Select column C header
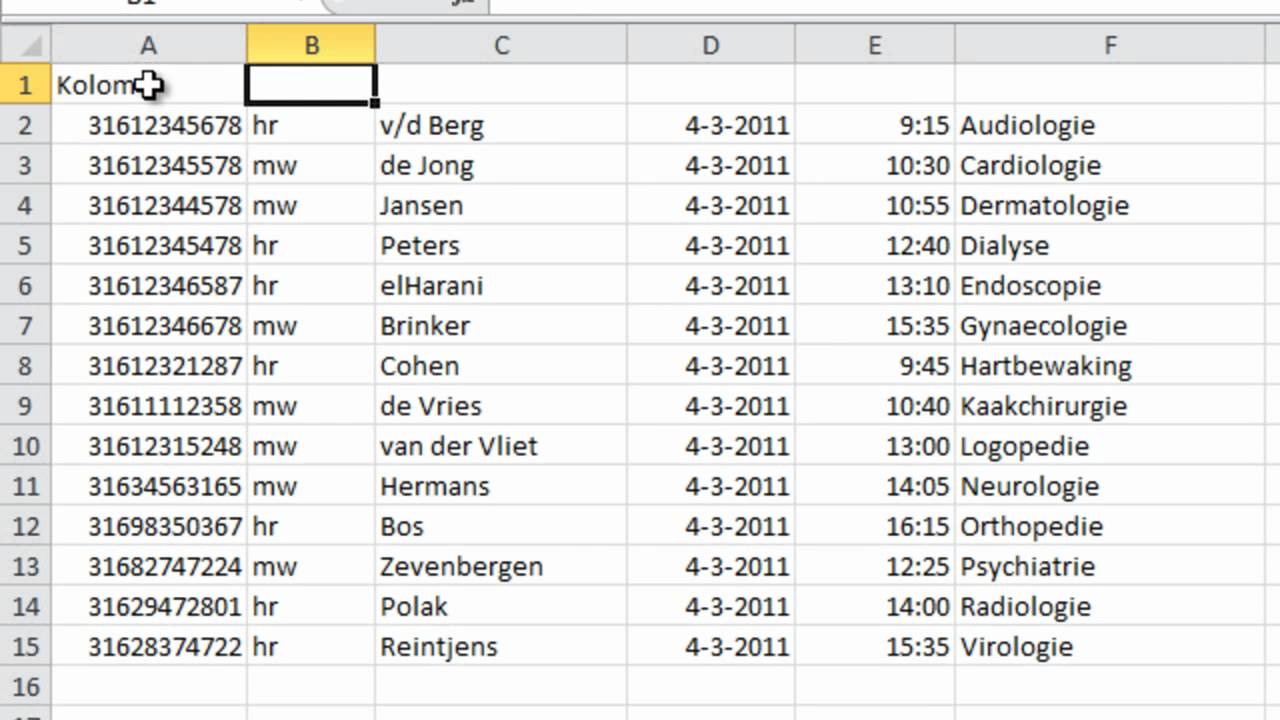 [x=500, y=45]
